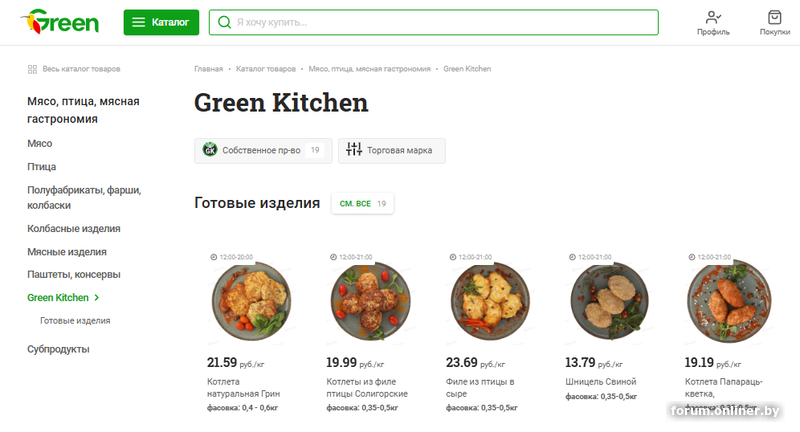Click 'фасовка: 0,35-0,5кг' under Шницель Свиной
Screen dimensions: 800x432
click(601, 396)
